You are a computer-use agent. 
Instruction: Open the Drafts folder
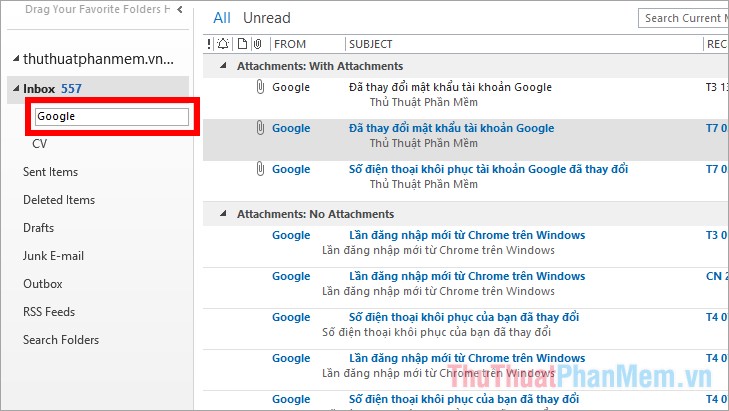39,228
